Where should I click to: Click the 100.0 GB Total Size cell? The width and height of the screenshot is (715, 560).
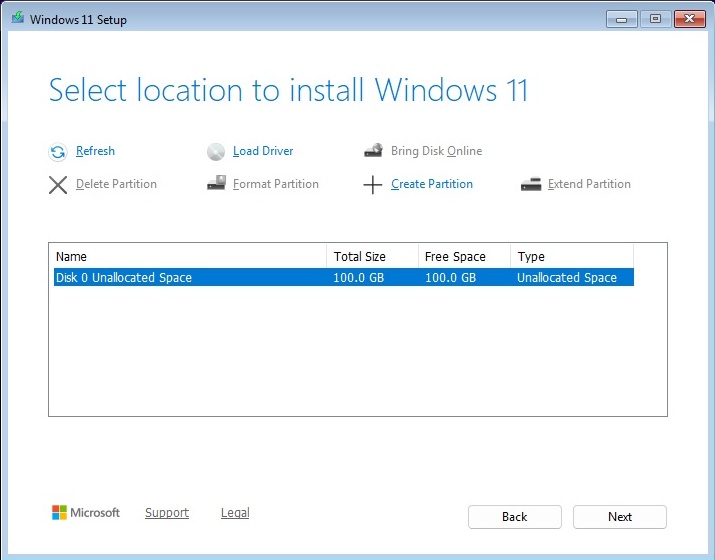click(x=358, y=277)
